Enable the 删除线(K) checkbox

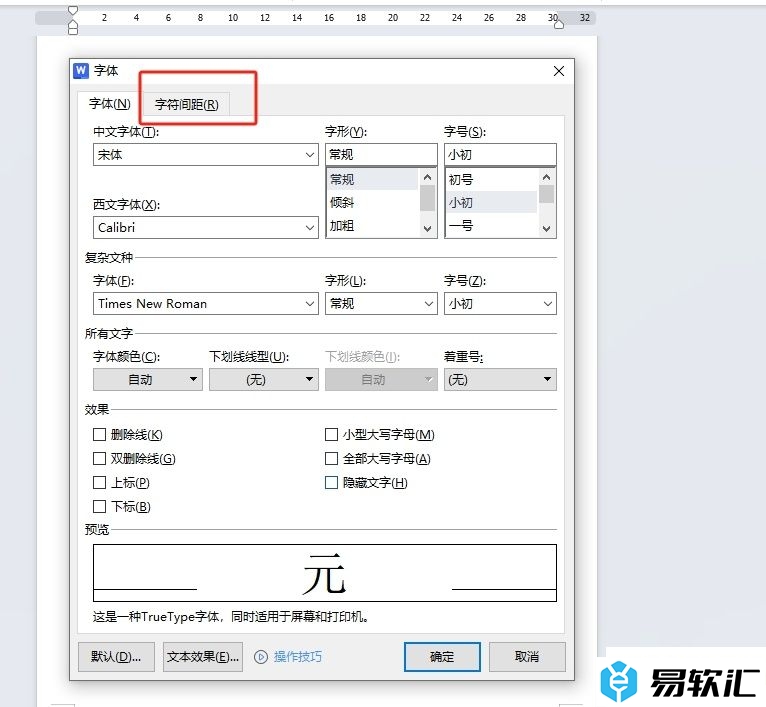coord(100,434)
